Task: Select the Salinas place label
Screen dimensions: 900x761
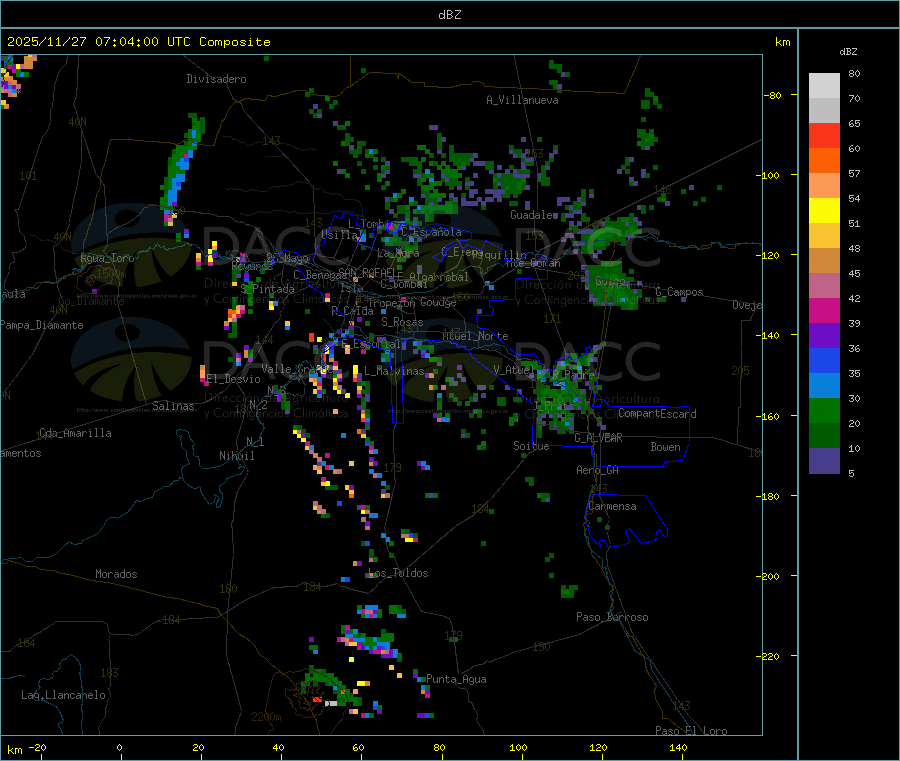Action: coord(173,406)
